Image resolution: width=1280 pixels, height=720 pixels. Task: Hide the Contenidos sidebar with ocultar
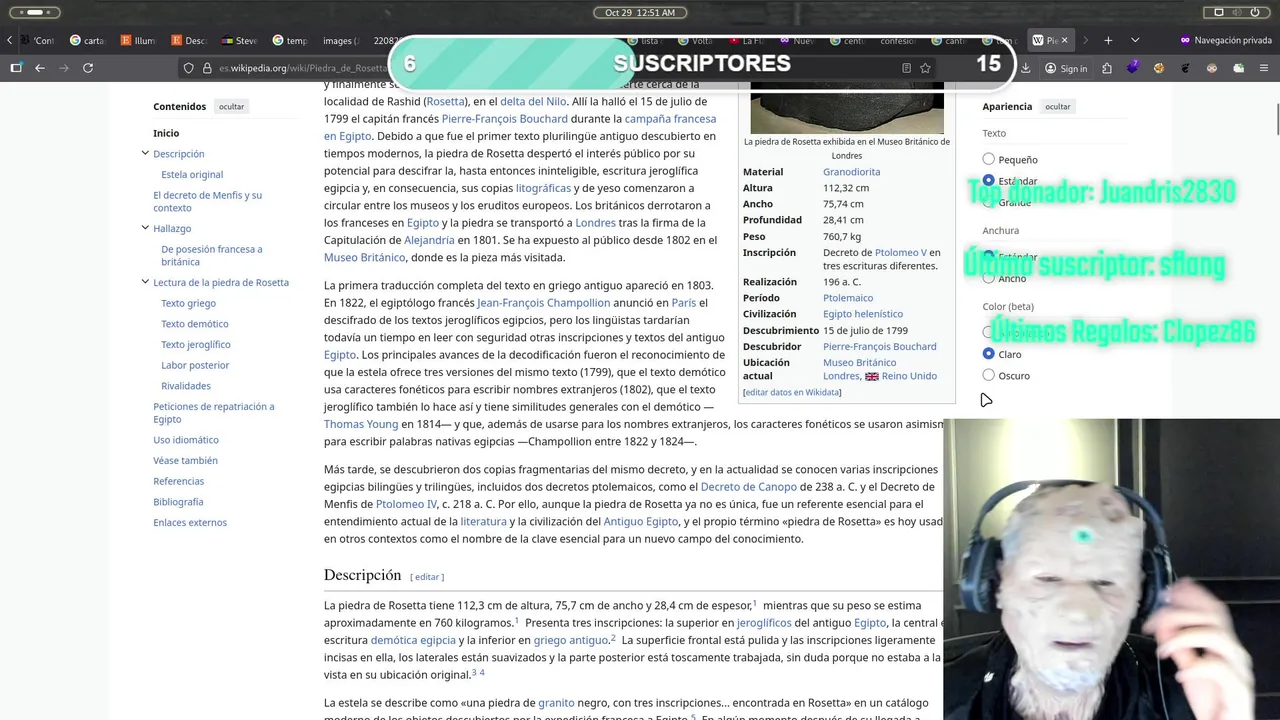click(x=231, y=106)
